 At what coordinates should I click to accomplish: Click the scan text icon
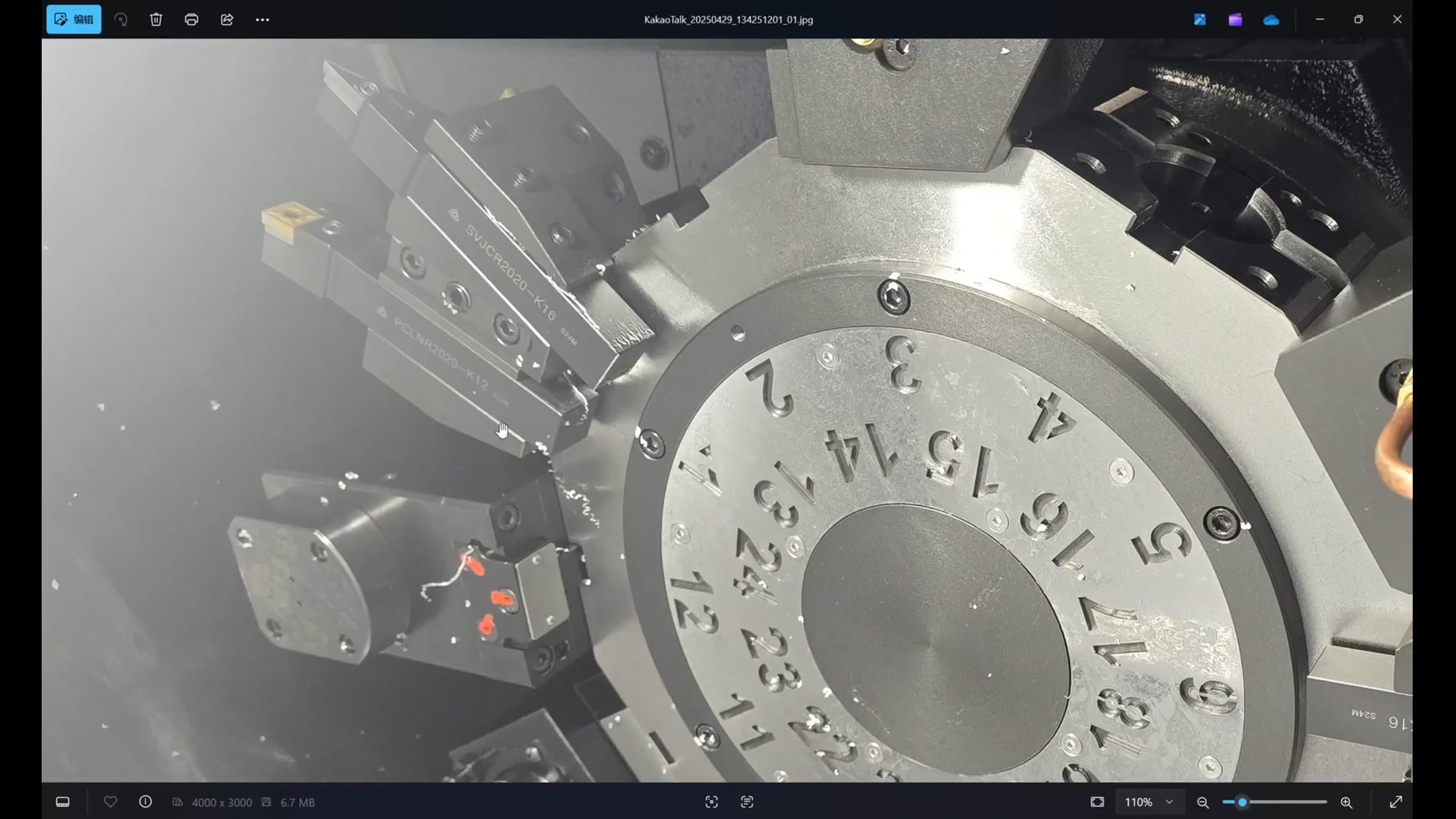point(747,802)
